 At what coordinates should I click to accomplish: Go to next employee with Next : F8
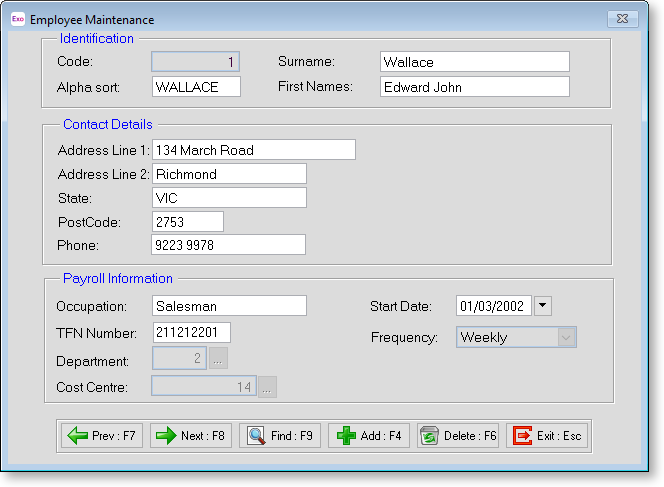(x=191, y=436)
